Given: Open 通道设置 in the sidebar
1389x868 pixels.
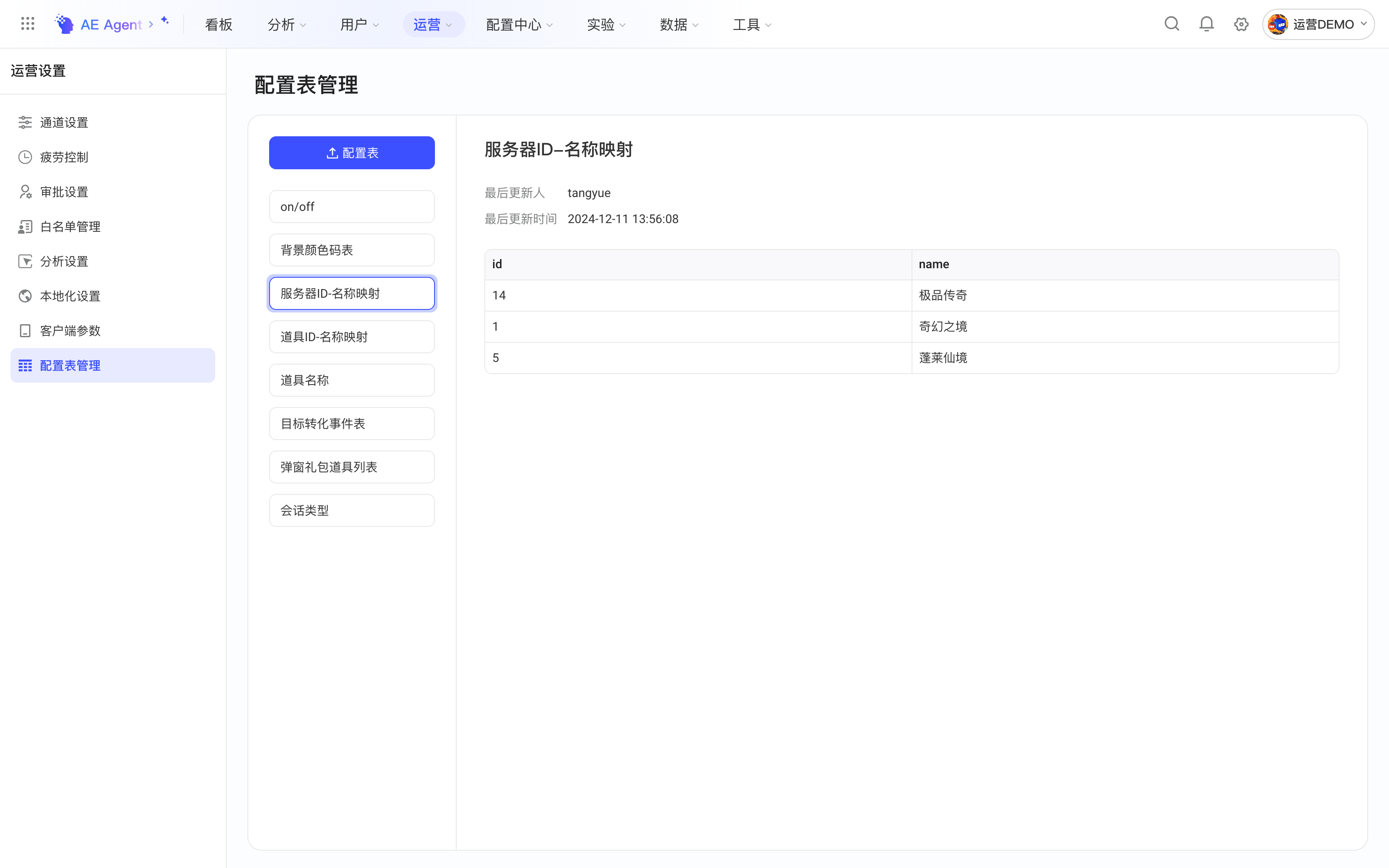Looking at the screenshot, I should click(x=112, y=122).
